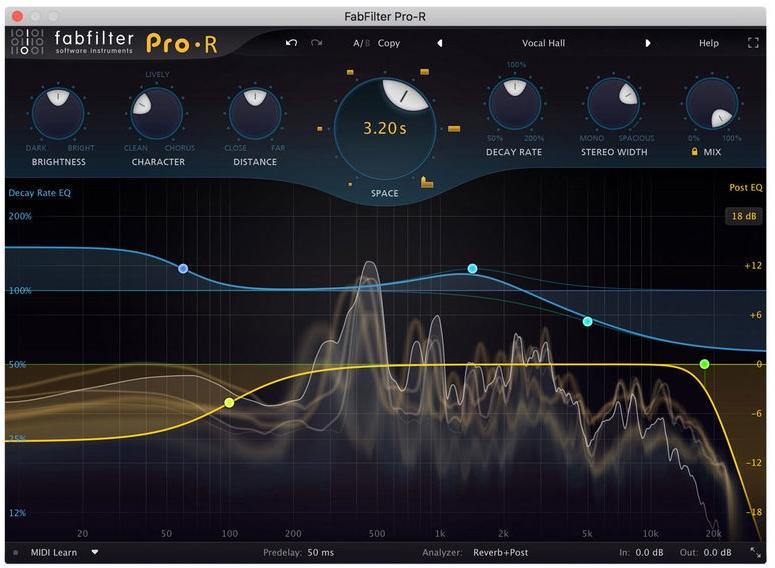Click the Distance knob
The image size is (775, 568).
(x=255, y=114)
